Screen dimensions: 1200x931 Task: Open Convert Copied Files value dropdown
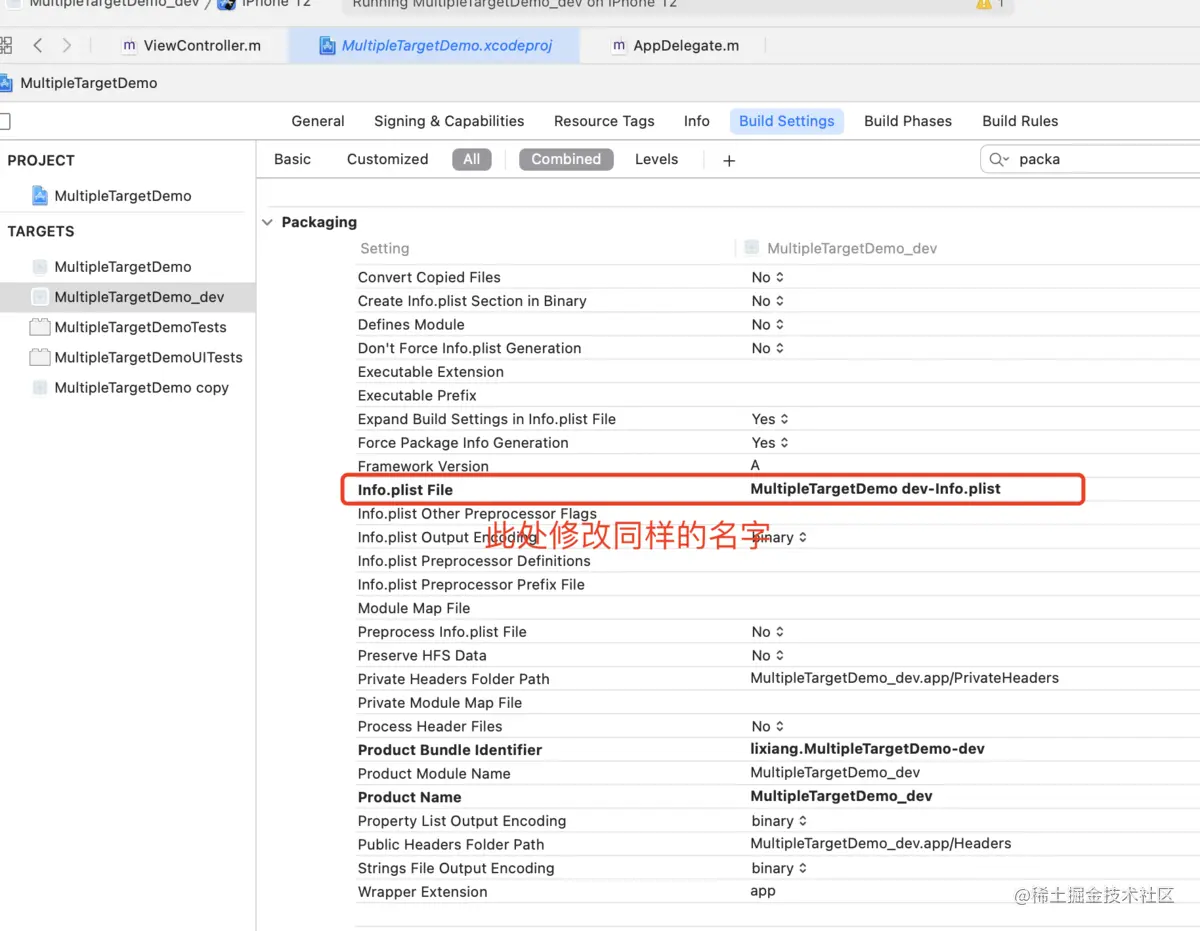click(768, 277)
